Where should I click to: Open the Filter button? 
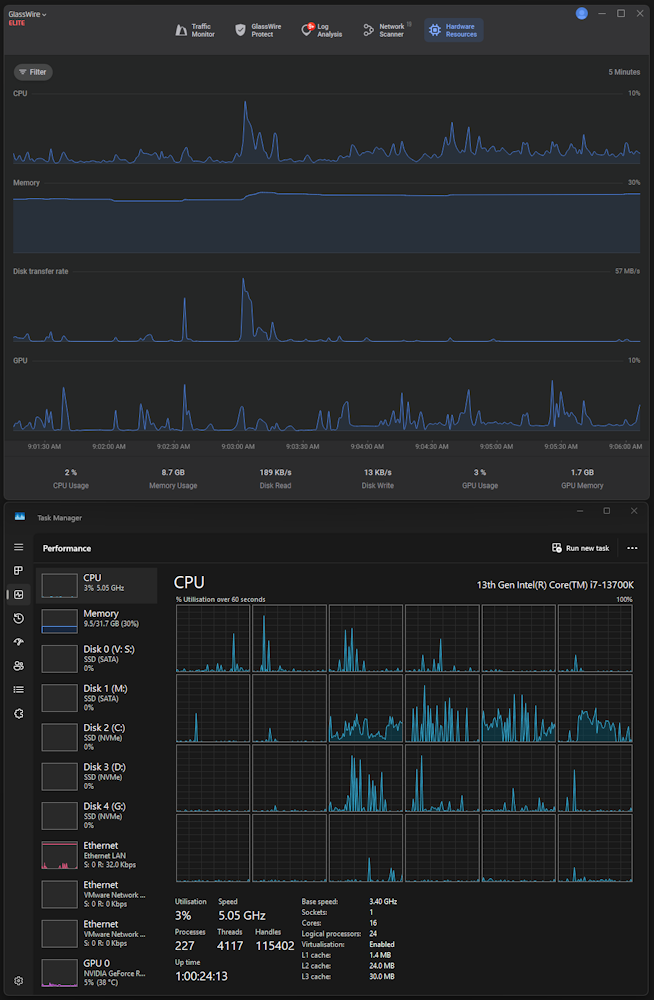[33, 72]
